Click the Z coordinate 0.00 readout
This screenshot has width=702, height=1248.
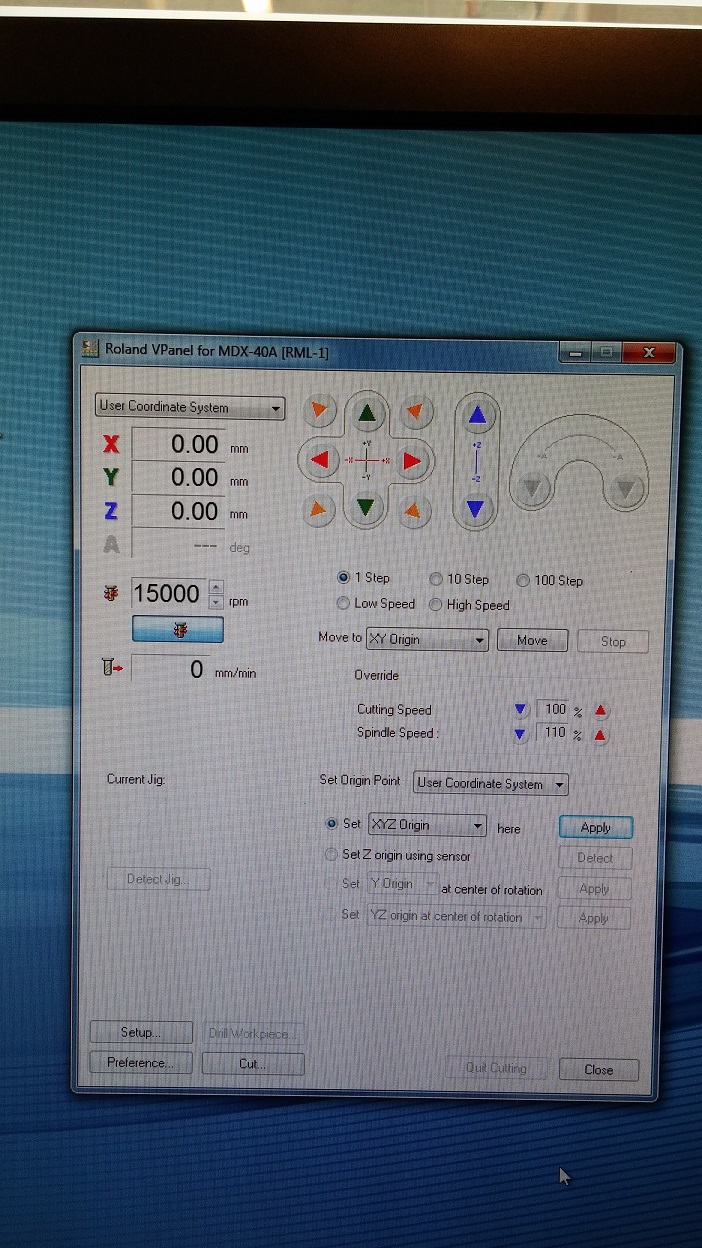click(178, 511)
